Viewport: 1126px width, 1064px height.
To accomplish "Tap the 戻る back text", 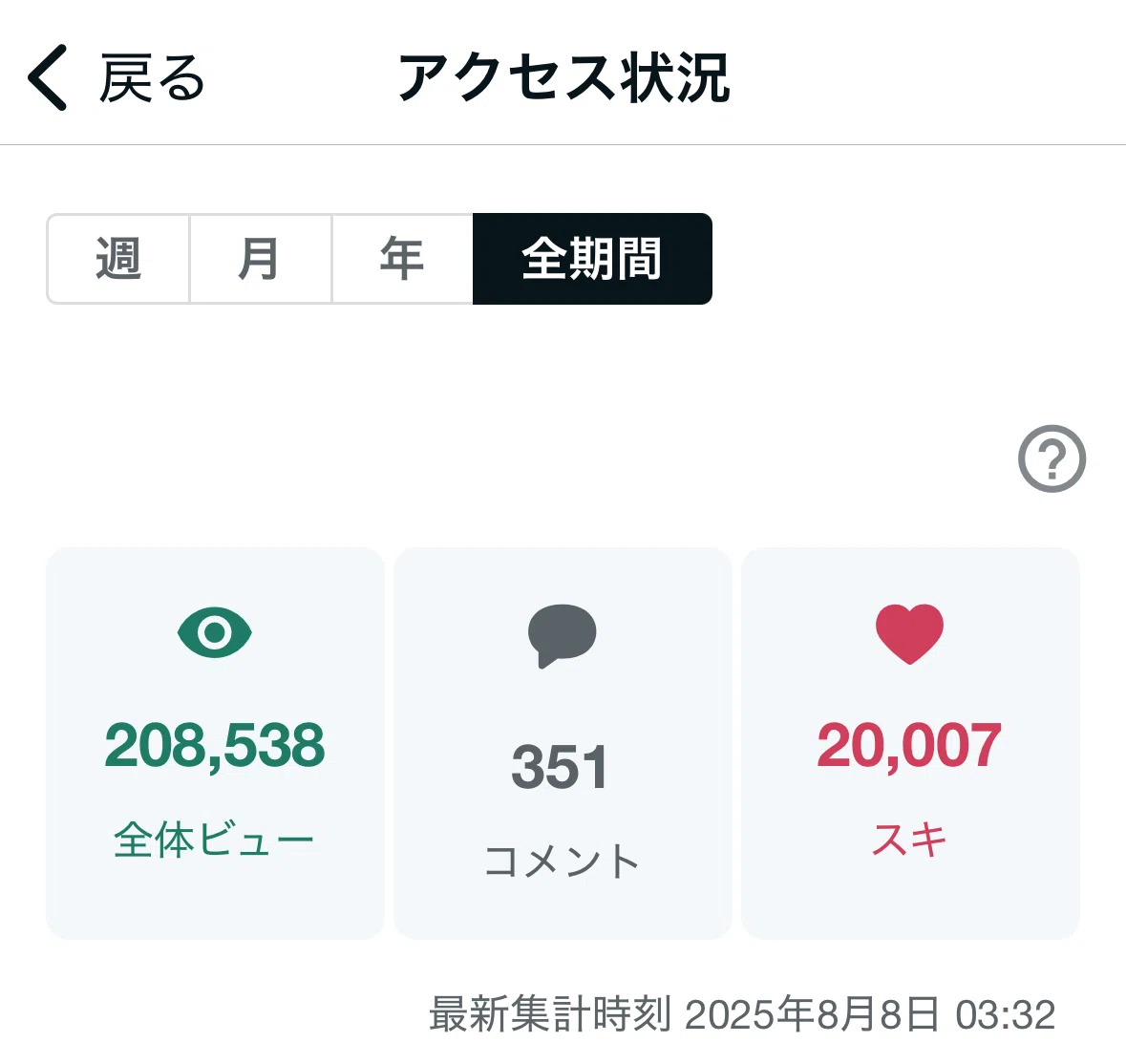I will click(152, 78).
